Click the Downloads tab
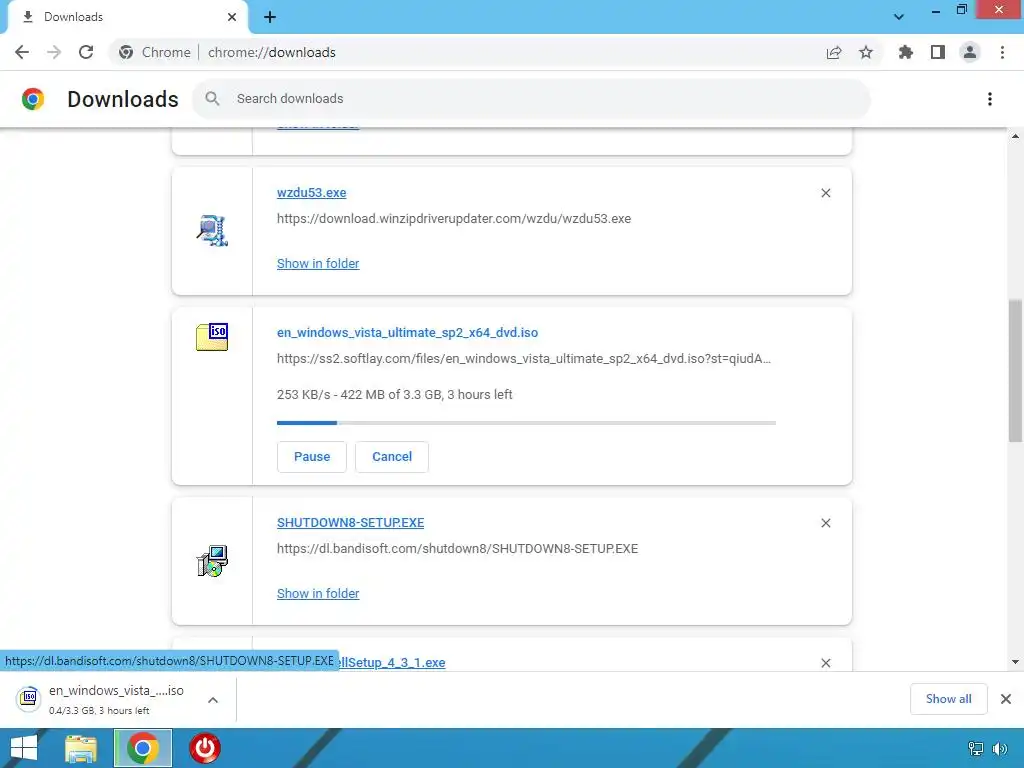The height and width of the screenshot is (768, 1024). coord(127,17)
